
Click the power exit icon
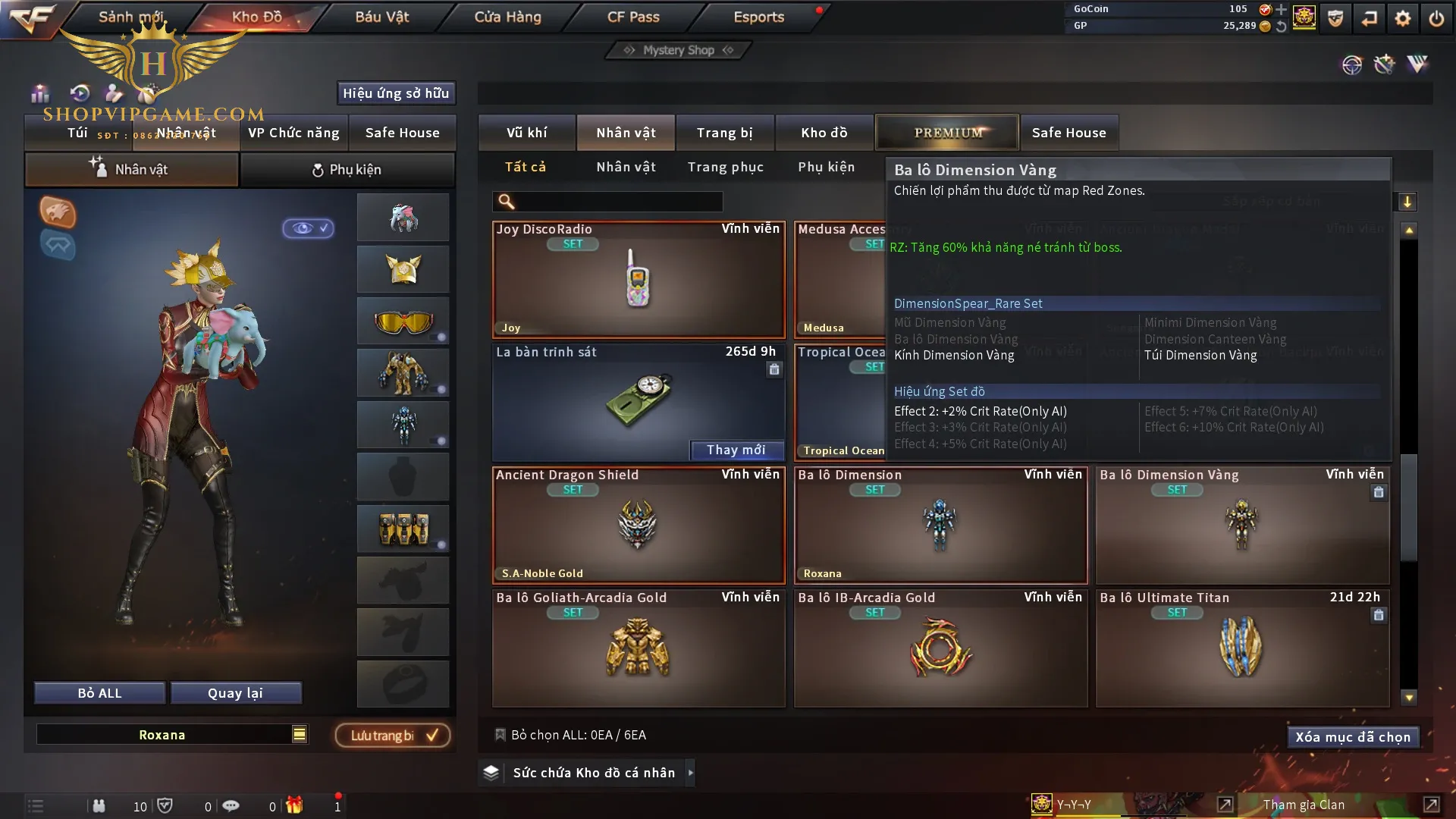pos(1437,18)
